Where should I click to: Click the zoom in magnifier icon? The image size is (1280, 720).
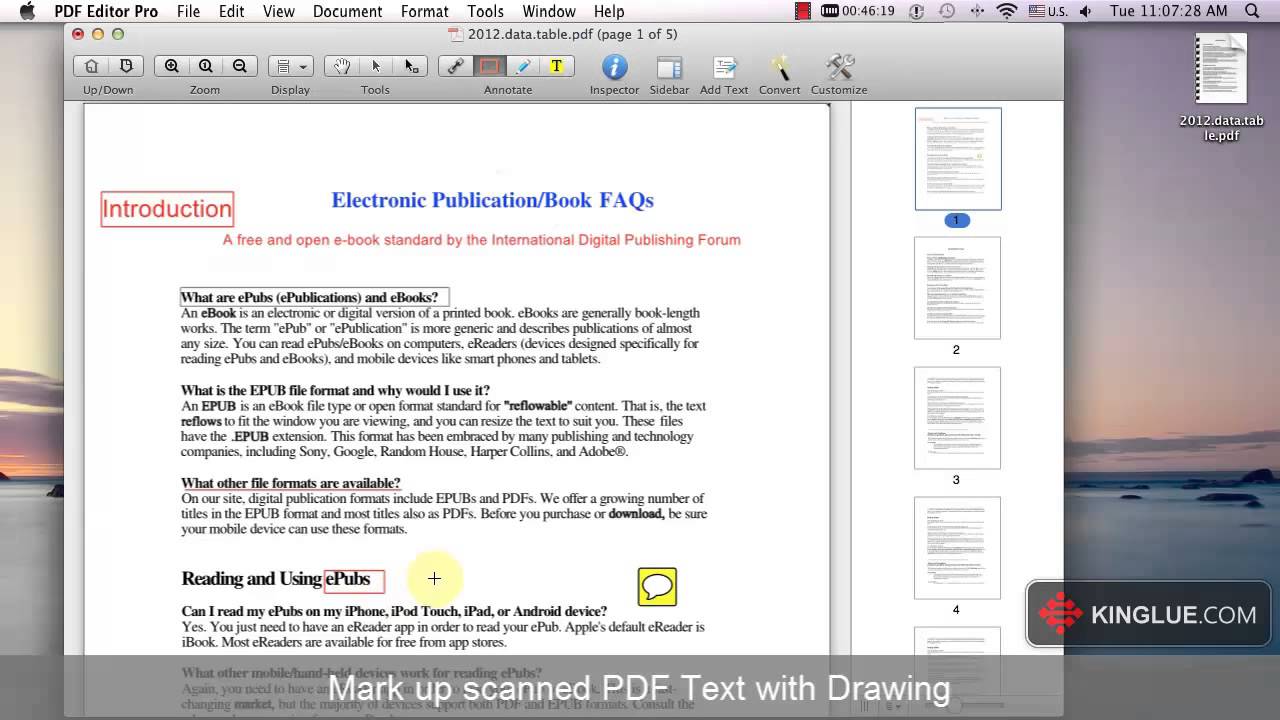172,66
